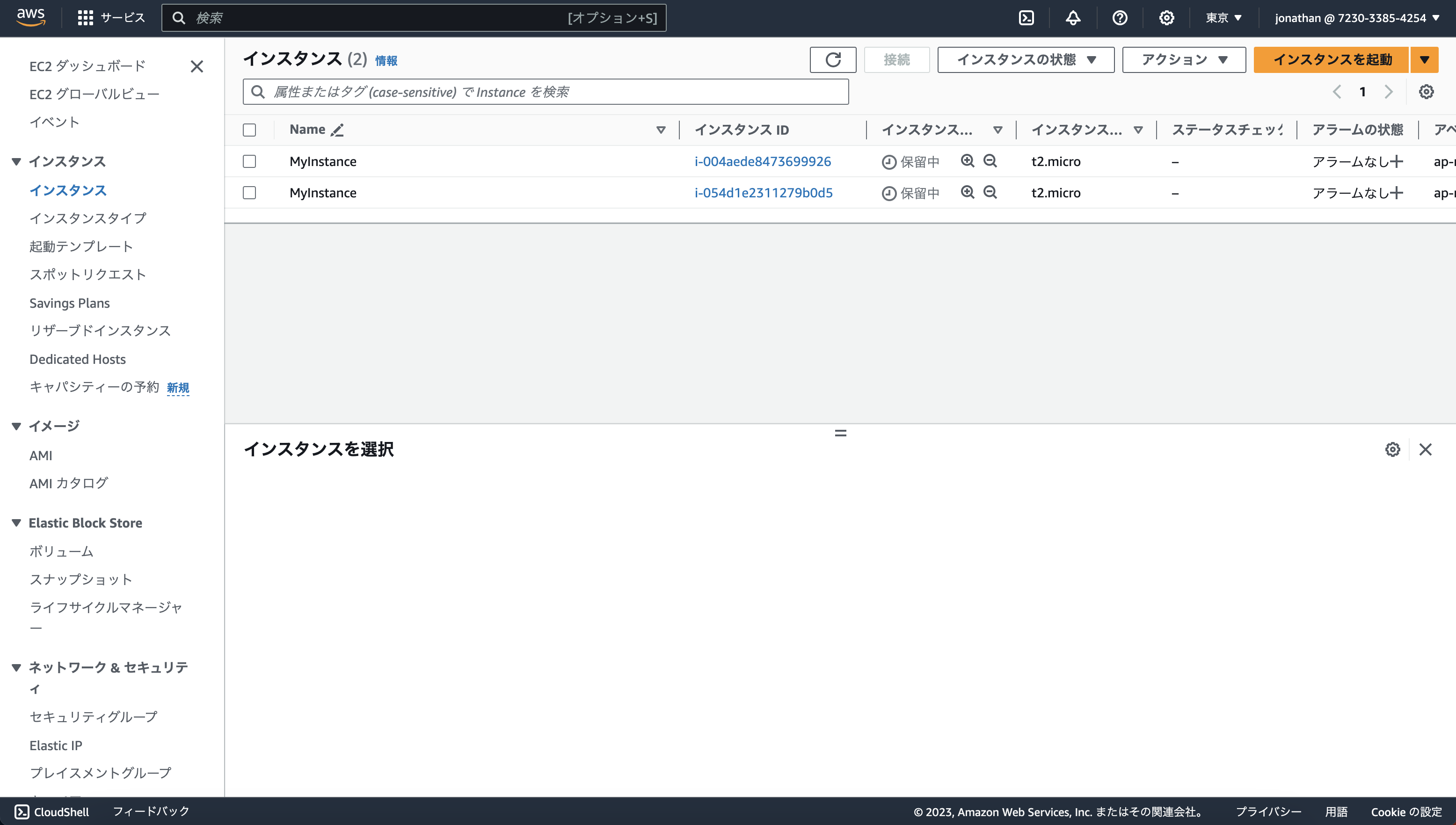Refresh the instances list

click(832, 59)
